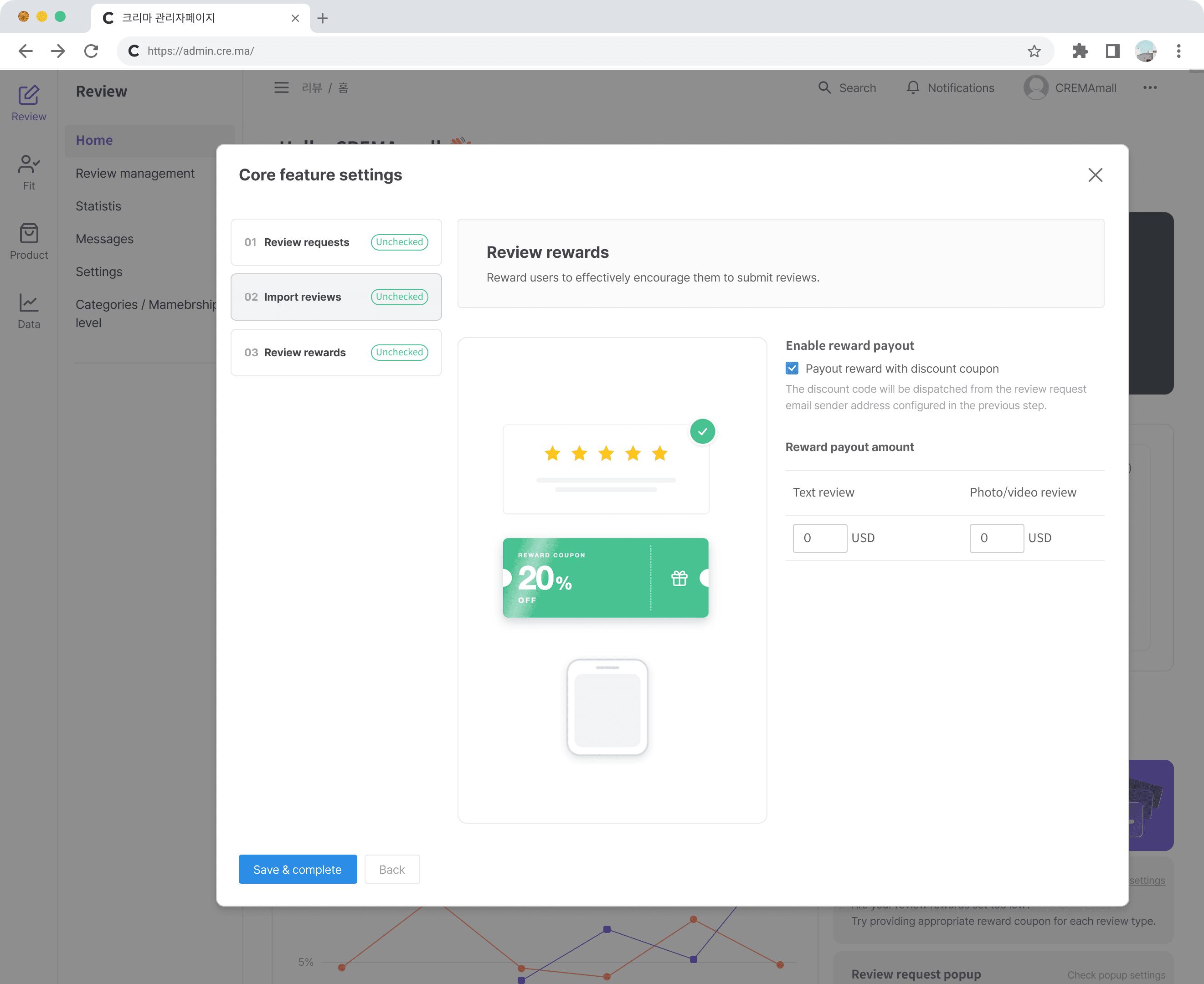Open Home in the Review menu

tap(150, 141)
